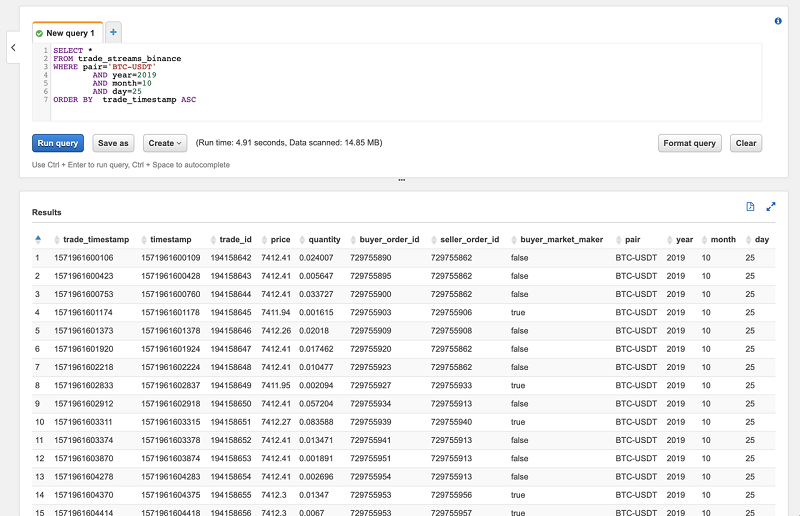Sort by month column
Screen dimensions: 800x516
(718, 239)
